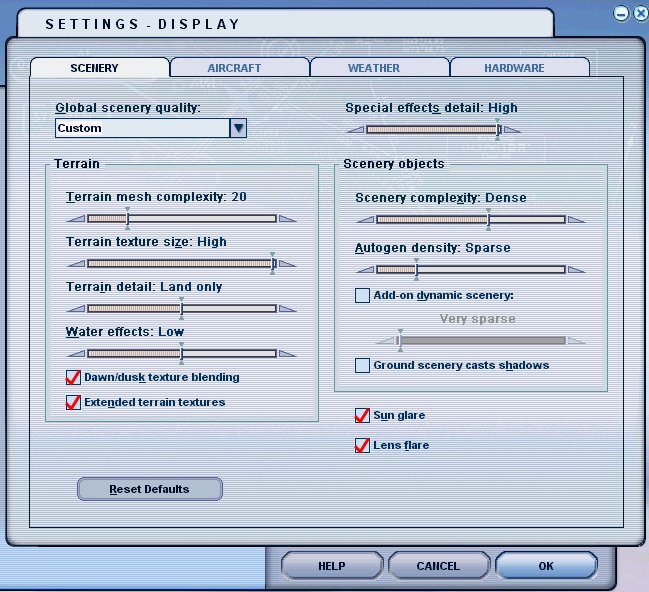Increase Terrain detail with right arrow

click(x=288, y=309)
